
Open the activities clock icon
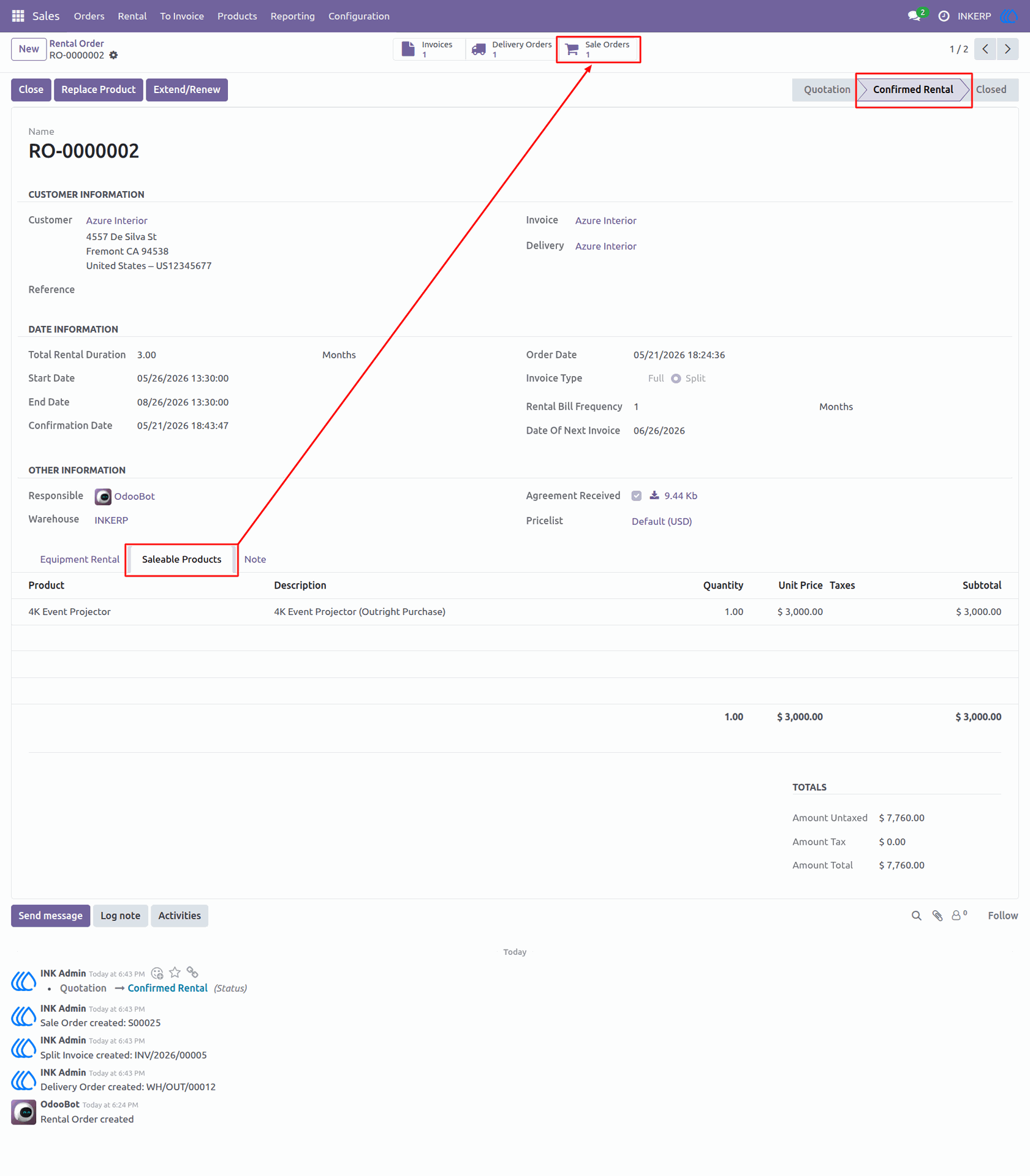click(x=944, y=16)
